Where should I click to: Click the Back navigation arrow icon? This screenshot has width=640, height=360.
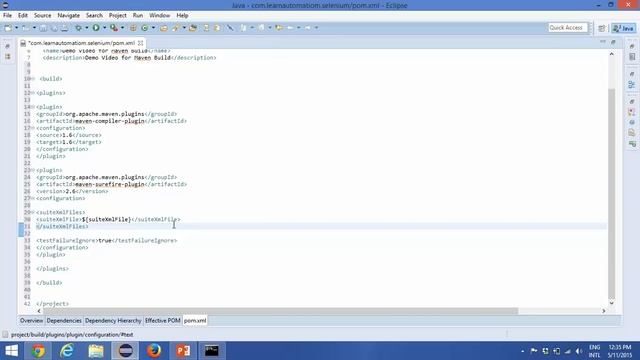click(x=290, y=28)
